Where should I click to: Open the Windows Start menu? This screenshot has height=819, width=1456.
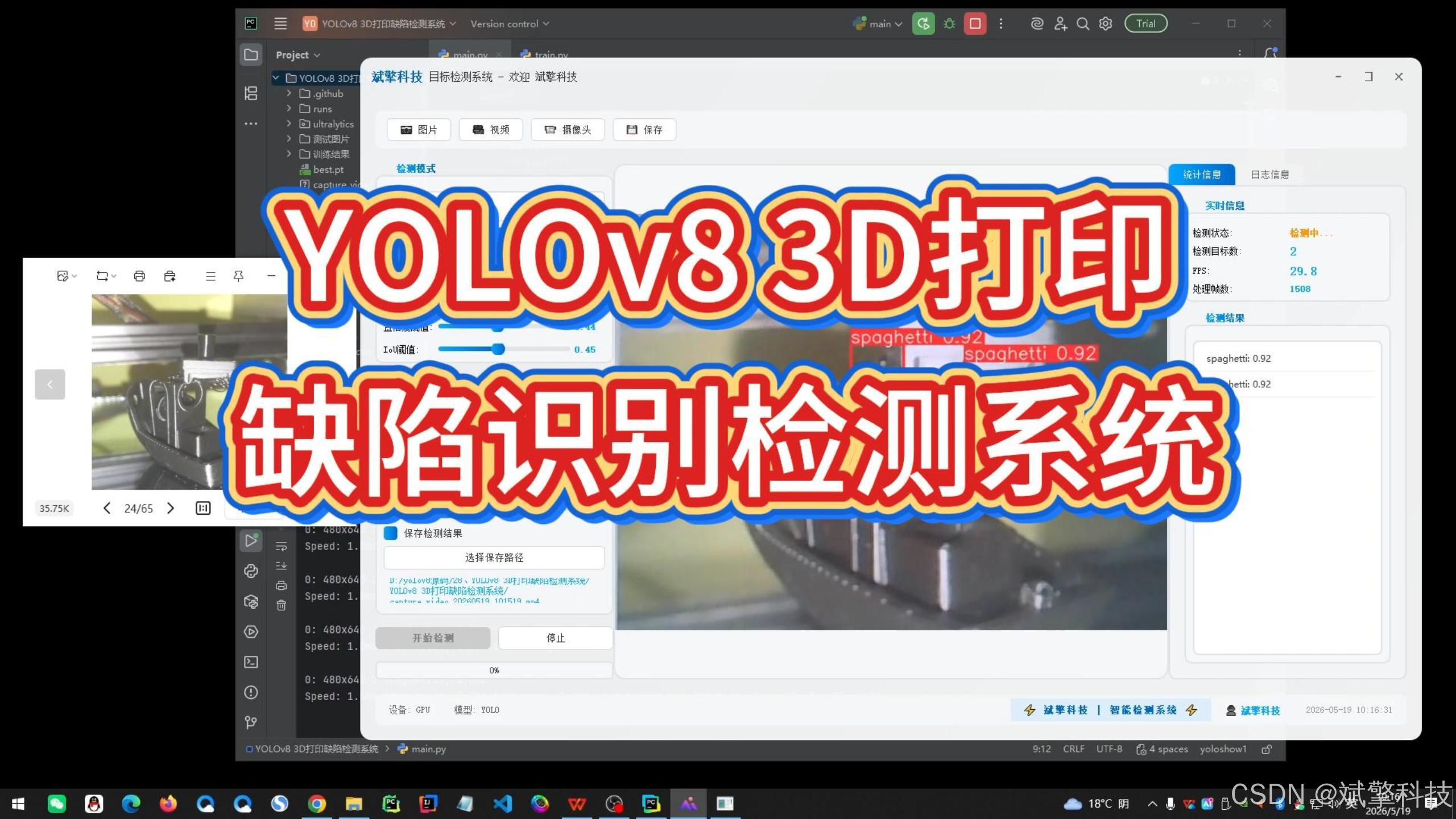pos(18,804)
